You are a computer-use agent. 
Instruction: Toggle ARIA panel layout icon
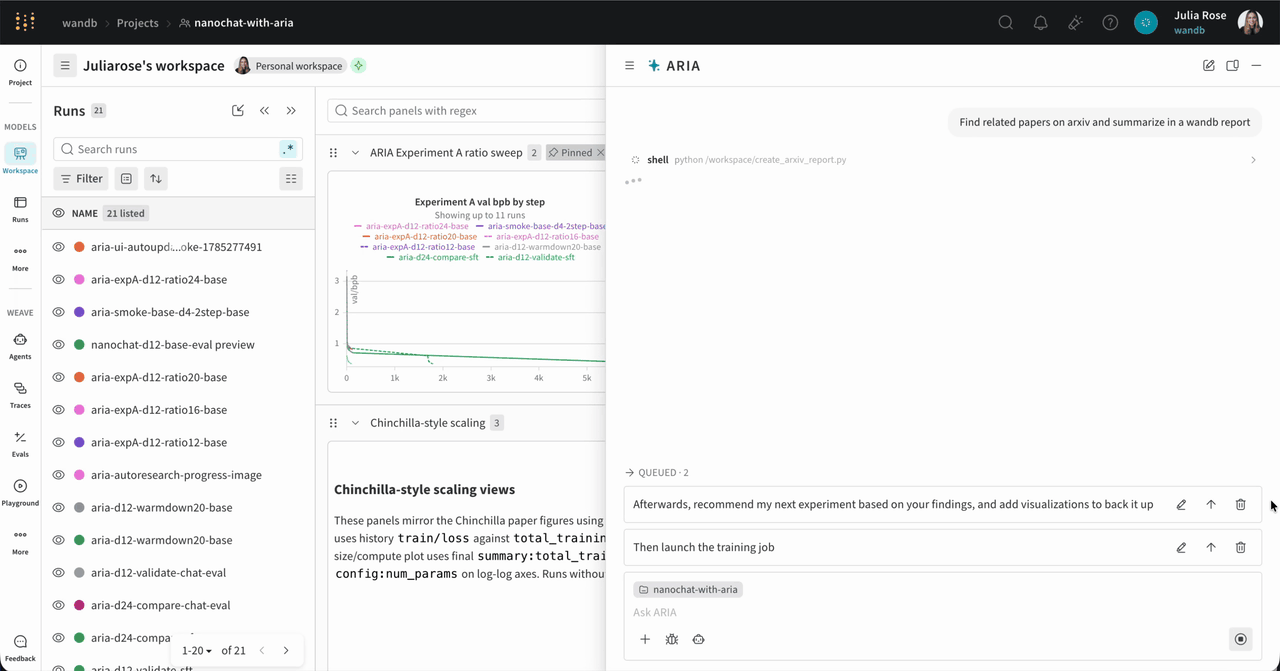tap(1233, 66)
